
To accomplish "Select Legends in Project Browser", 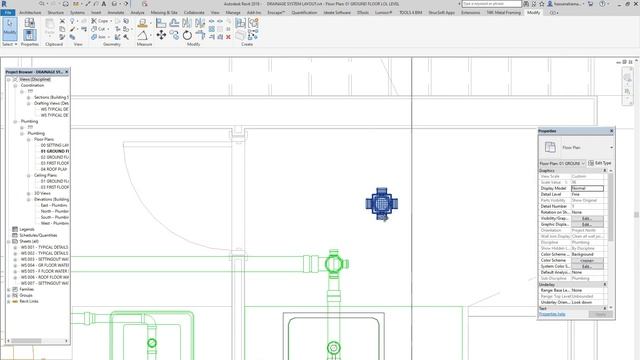I will pos(27,229).
